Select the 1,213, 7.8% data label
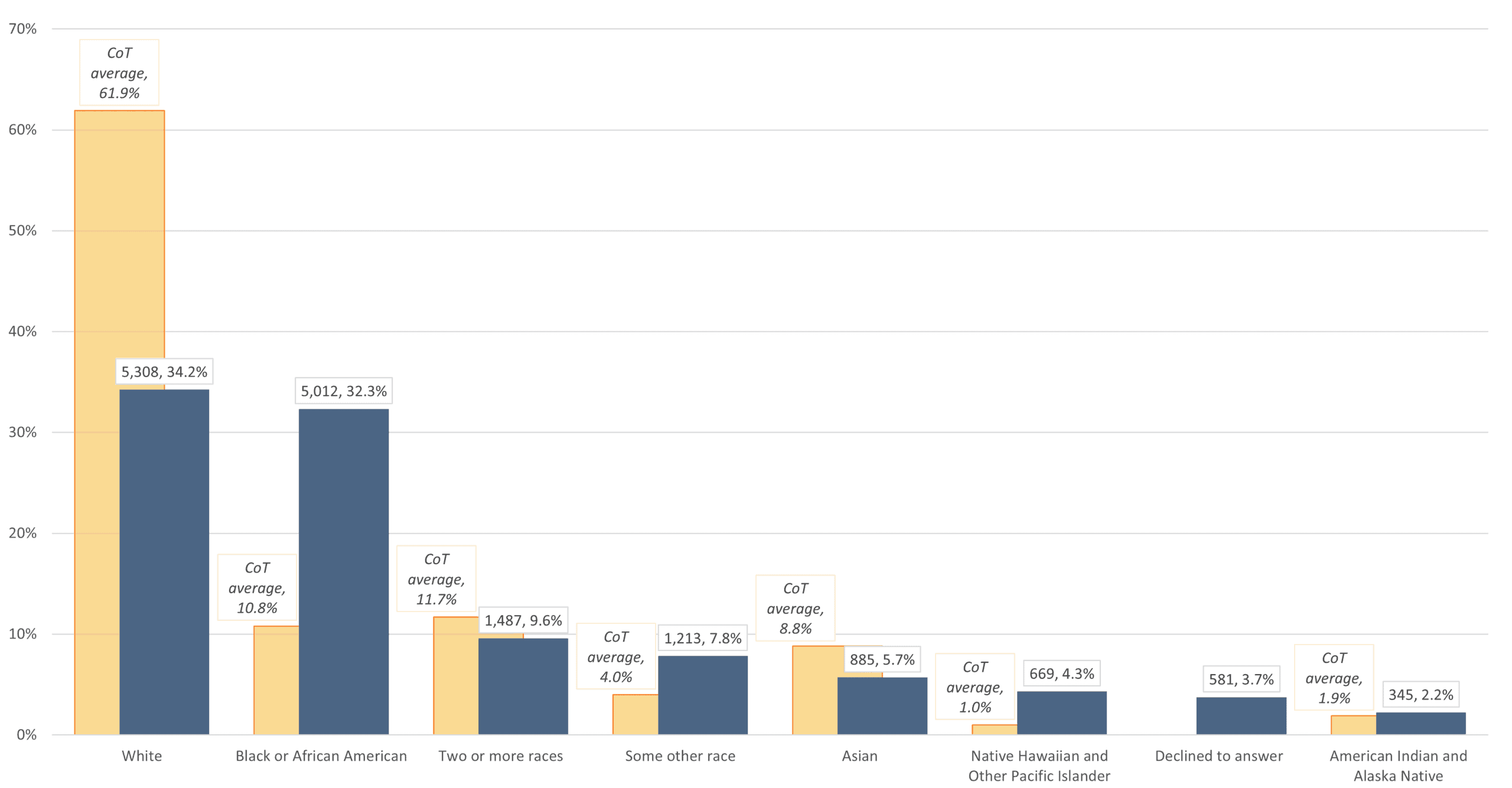1512x788 pixels. (x=703, y=638)
